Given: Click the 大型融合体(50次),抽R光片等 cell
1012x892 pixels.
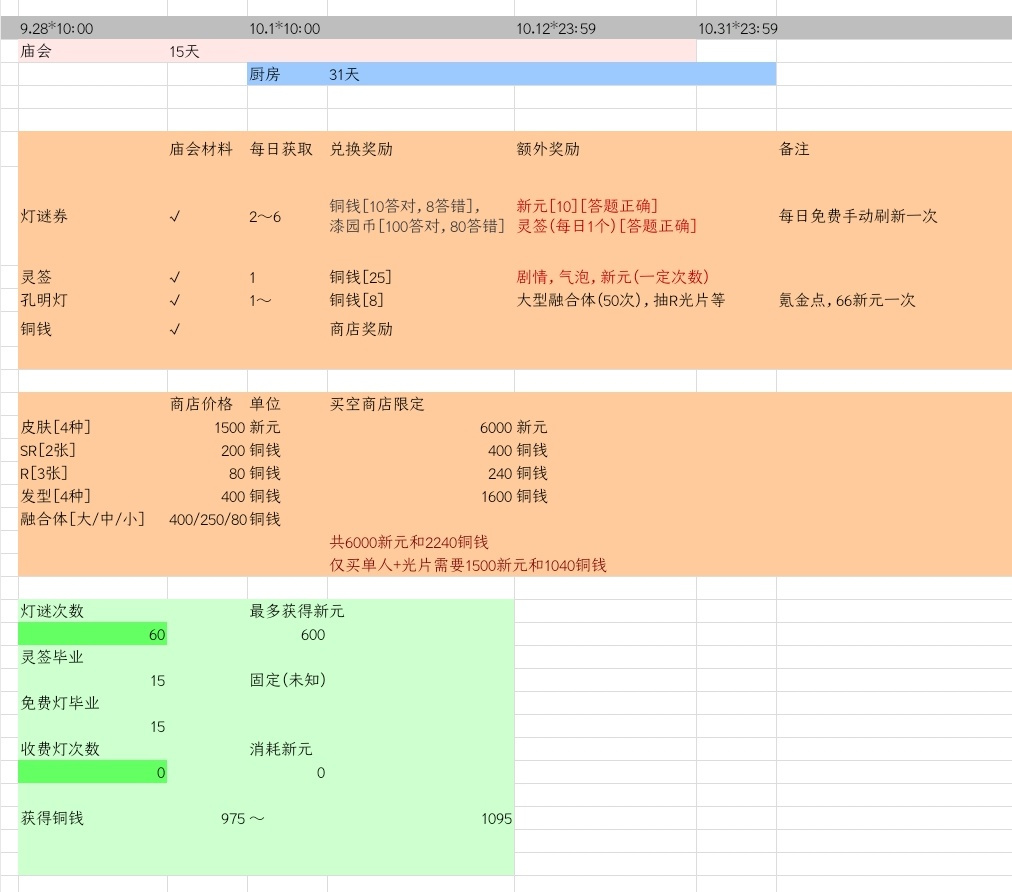Looking at the screenshot, I should click(x=621, y=300).
